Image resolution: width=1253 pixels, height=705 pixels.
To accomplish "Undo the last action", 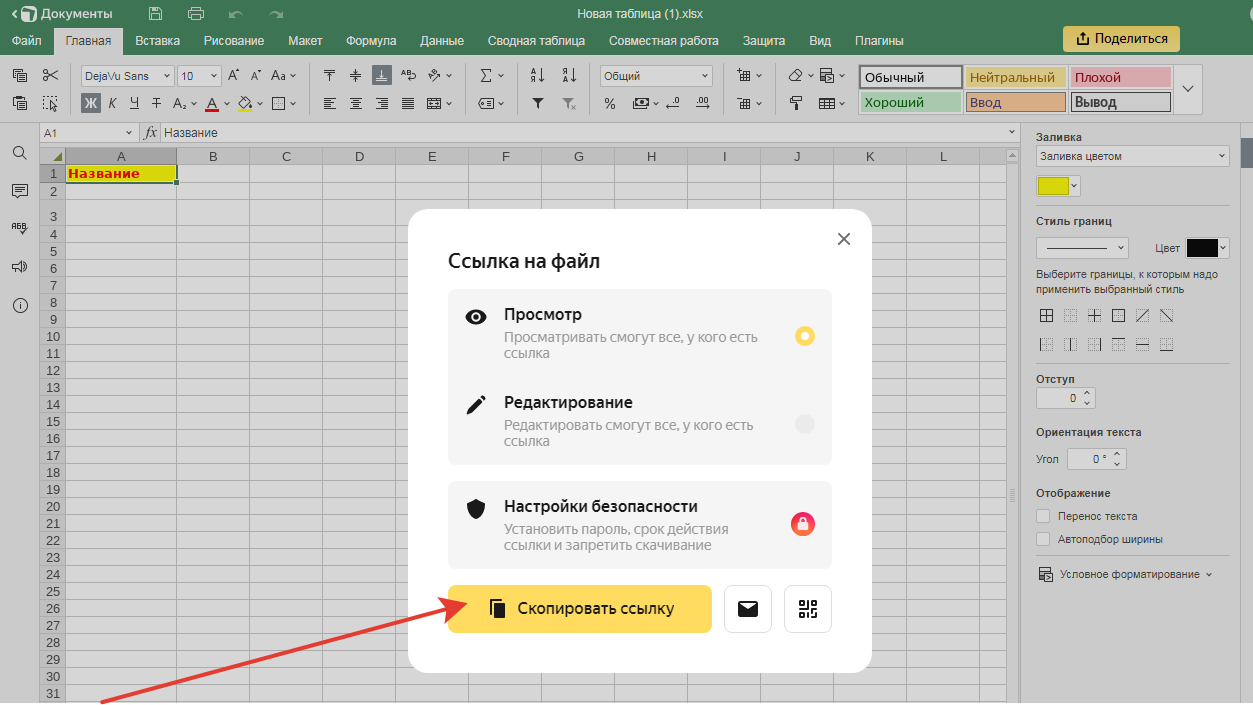I will (236, 14).
